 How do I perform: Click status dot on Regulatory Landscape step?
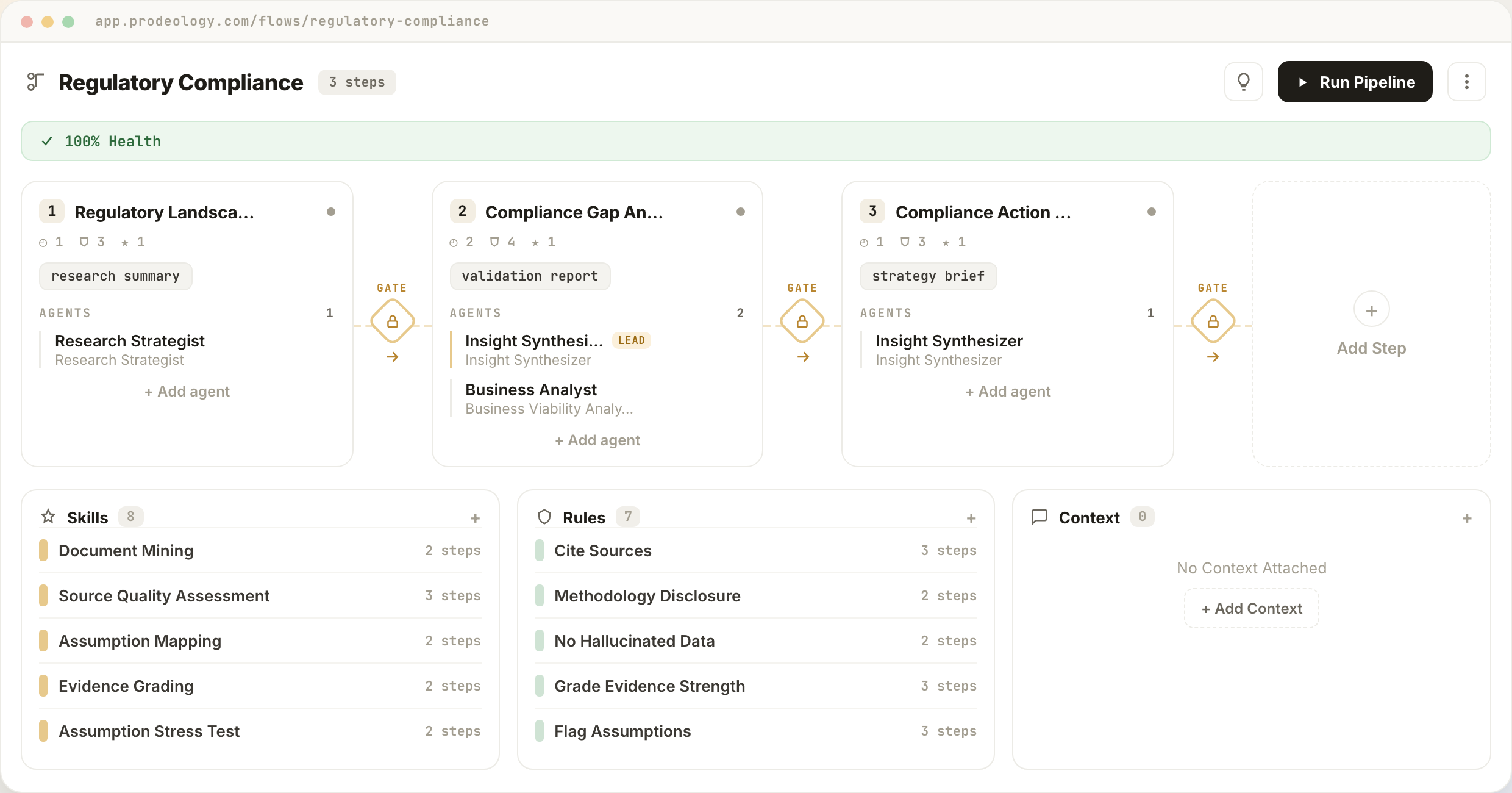click(331, 212)
